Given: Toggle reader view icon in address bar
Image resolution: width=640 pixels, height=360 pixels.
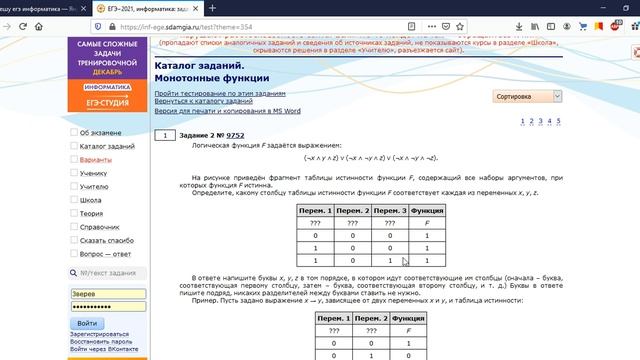Looking at the screenshot, I should tap(411, 27).
